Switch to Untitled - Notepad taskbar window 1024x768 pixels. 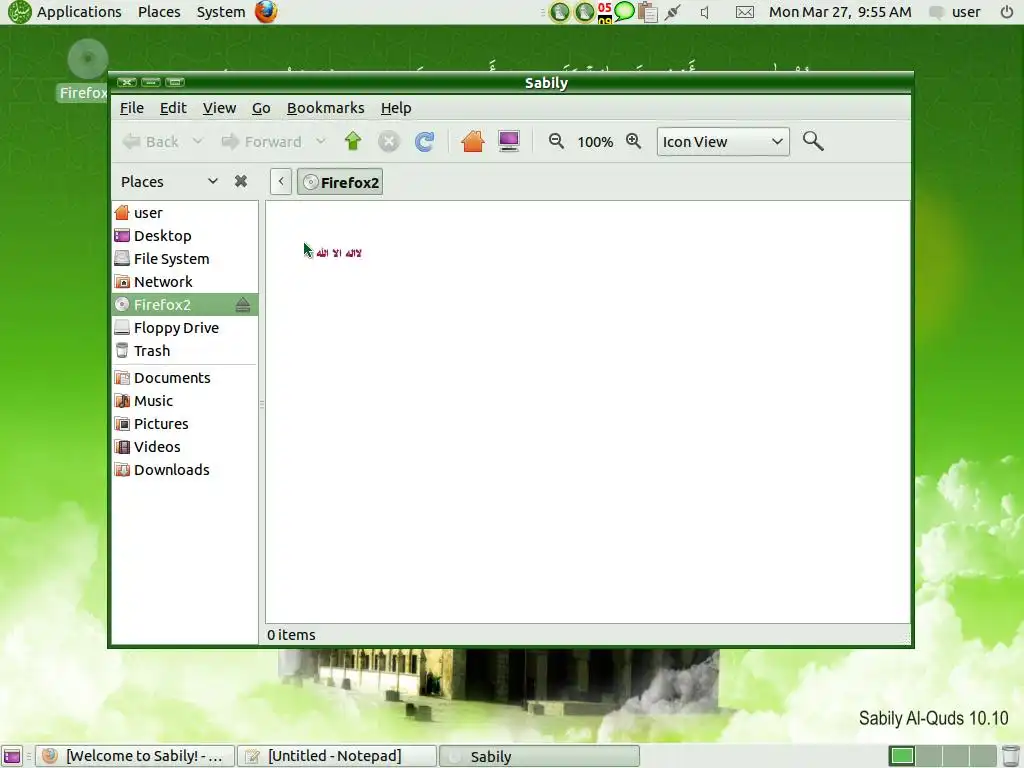[x=336, y=756]
